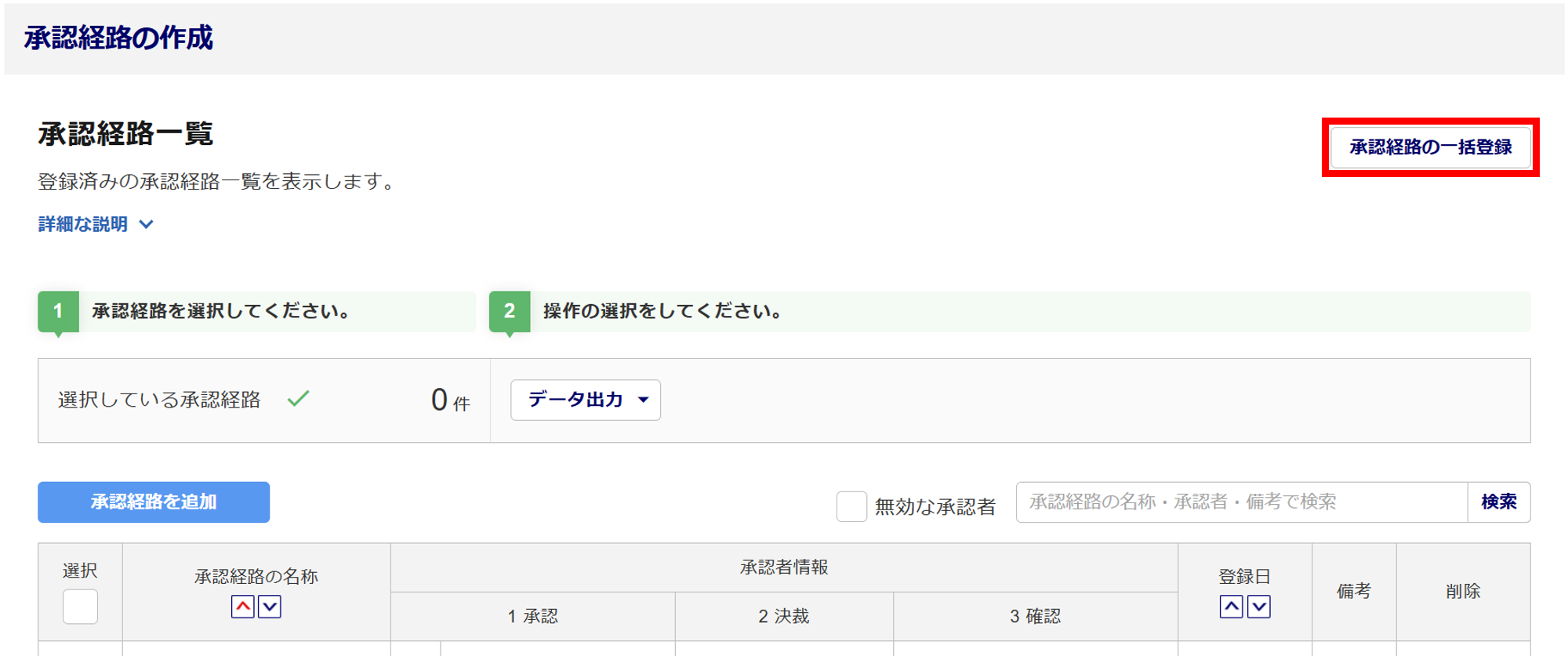The width and height of the screenshot is (1568, 656).
Task: Focus the 承認経路の名称・承認者・備考 search field
Action: pyautogui.click(x=1241, y=502)
